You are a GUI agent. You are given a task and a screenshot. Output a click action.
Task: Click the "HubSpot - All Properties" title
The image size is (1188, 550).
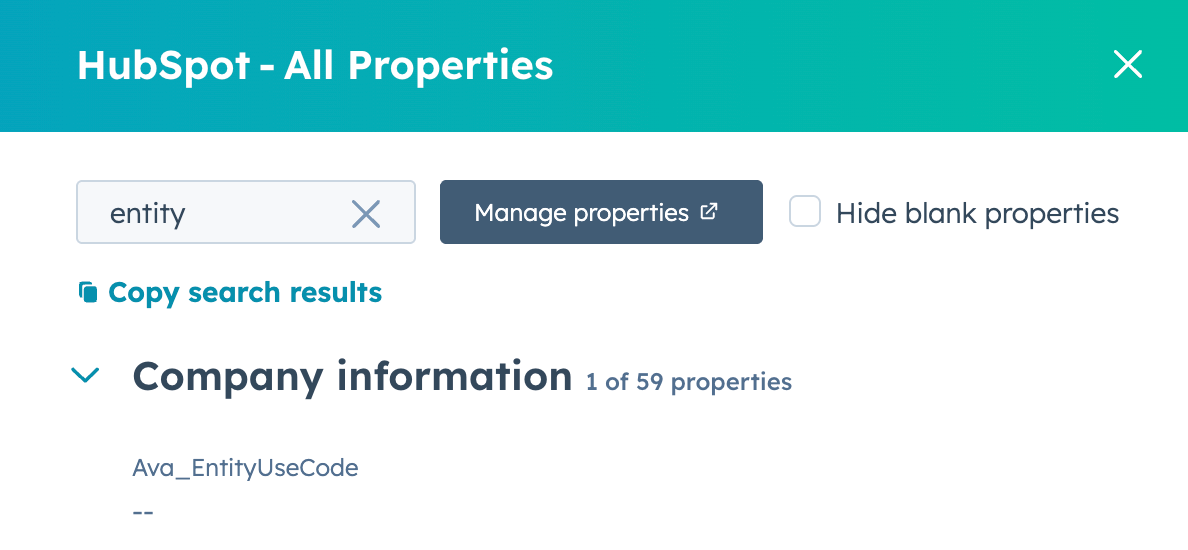(315, 66)
